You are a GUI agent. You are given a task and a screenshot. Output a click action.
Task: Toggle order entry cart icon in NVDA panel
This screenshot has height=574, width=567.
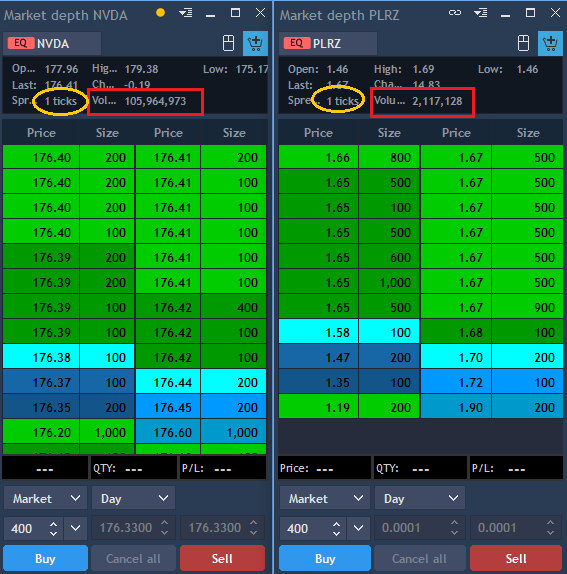click(255, 43)
